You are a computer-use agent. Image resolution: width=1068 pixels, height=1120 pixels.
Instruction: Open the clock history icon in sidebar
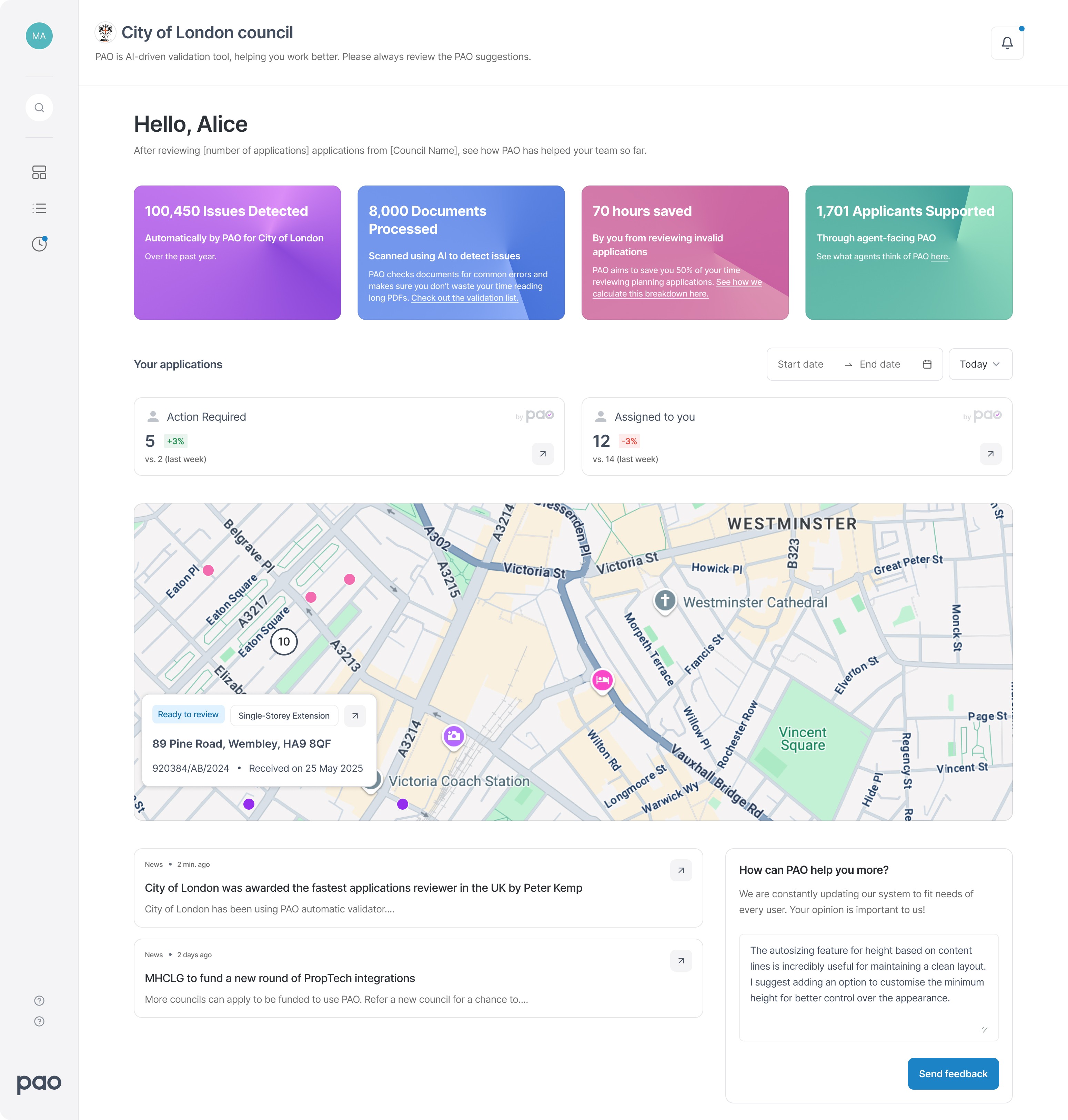tap(39, 244)
